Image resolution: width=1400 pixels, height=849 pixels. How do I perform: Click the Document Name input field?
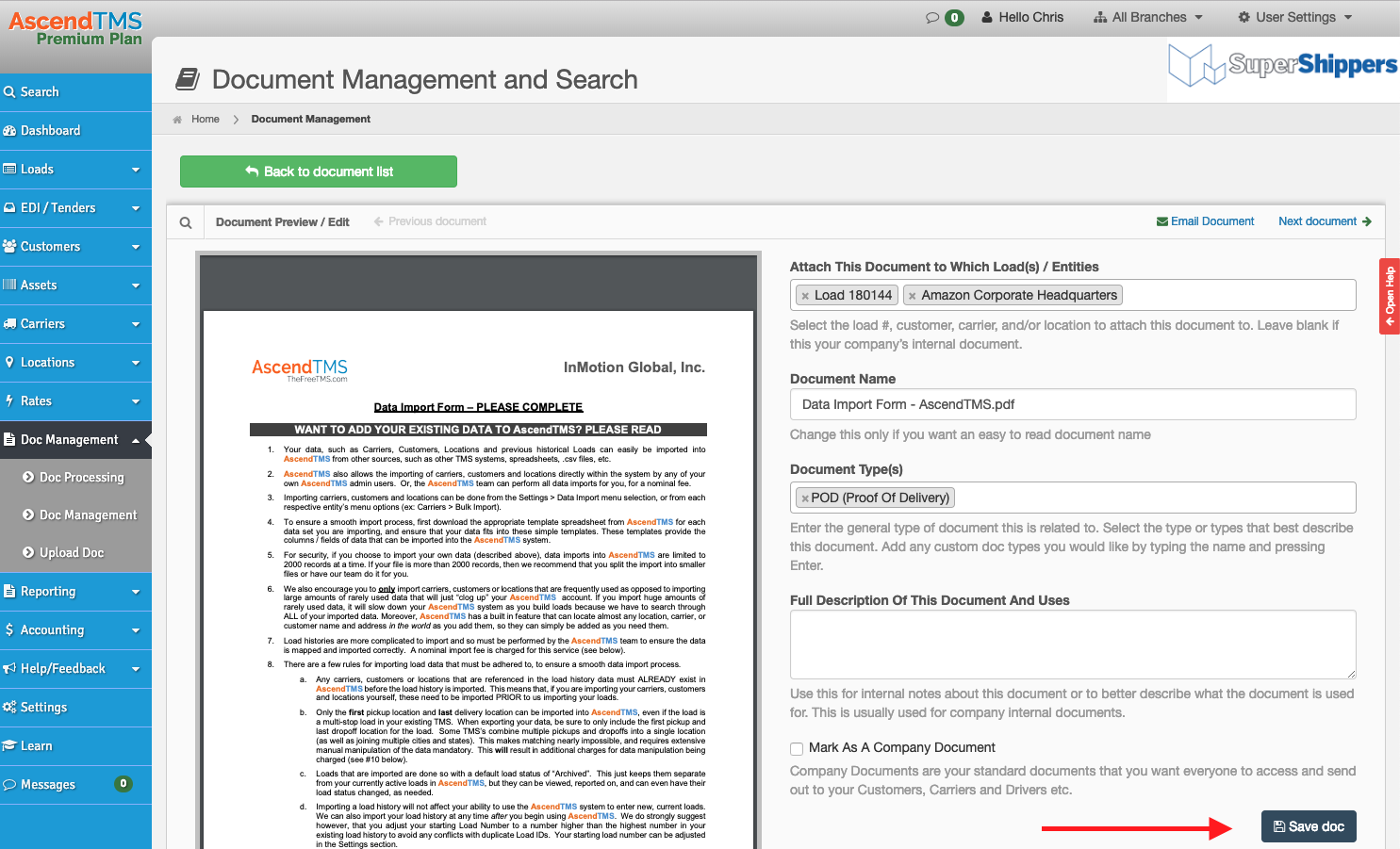point(1073,404)
